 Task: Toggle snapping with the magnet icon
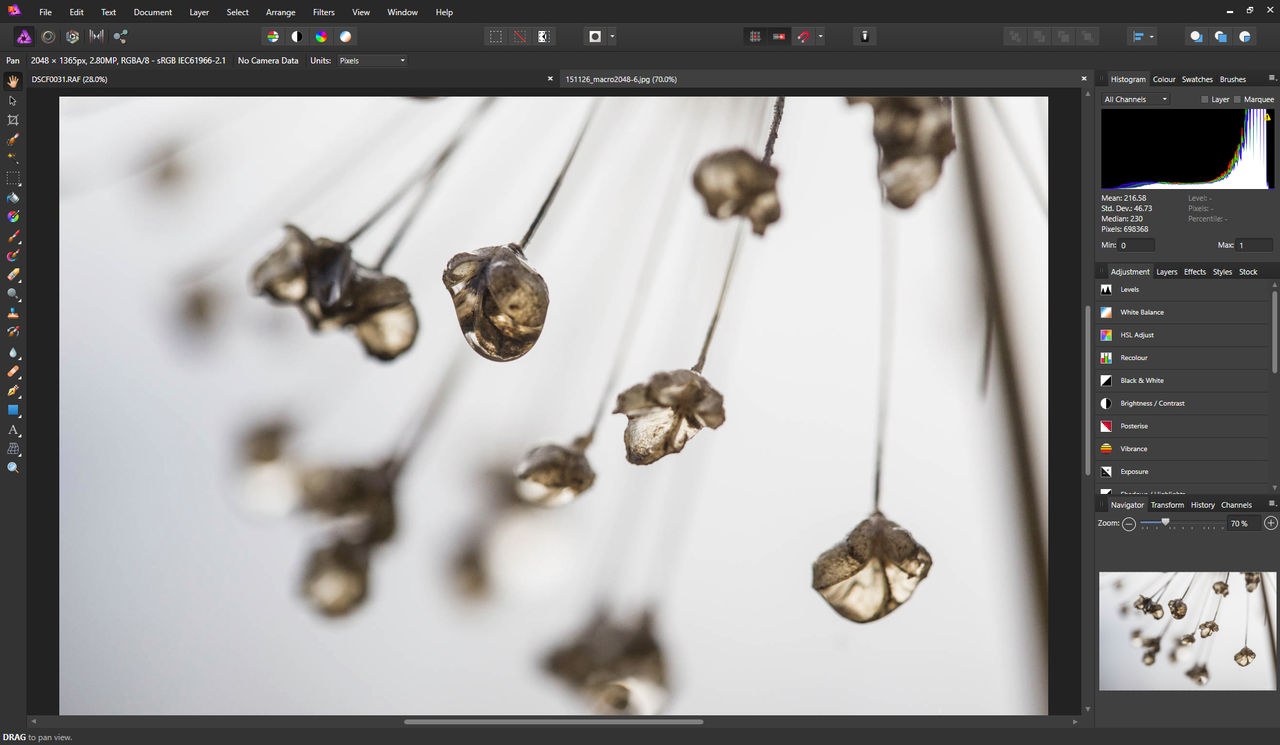803,36
